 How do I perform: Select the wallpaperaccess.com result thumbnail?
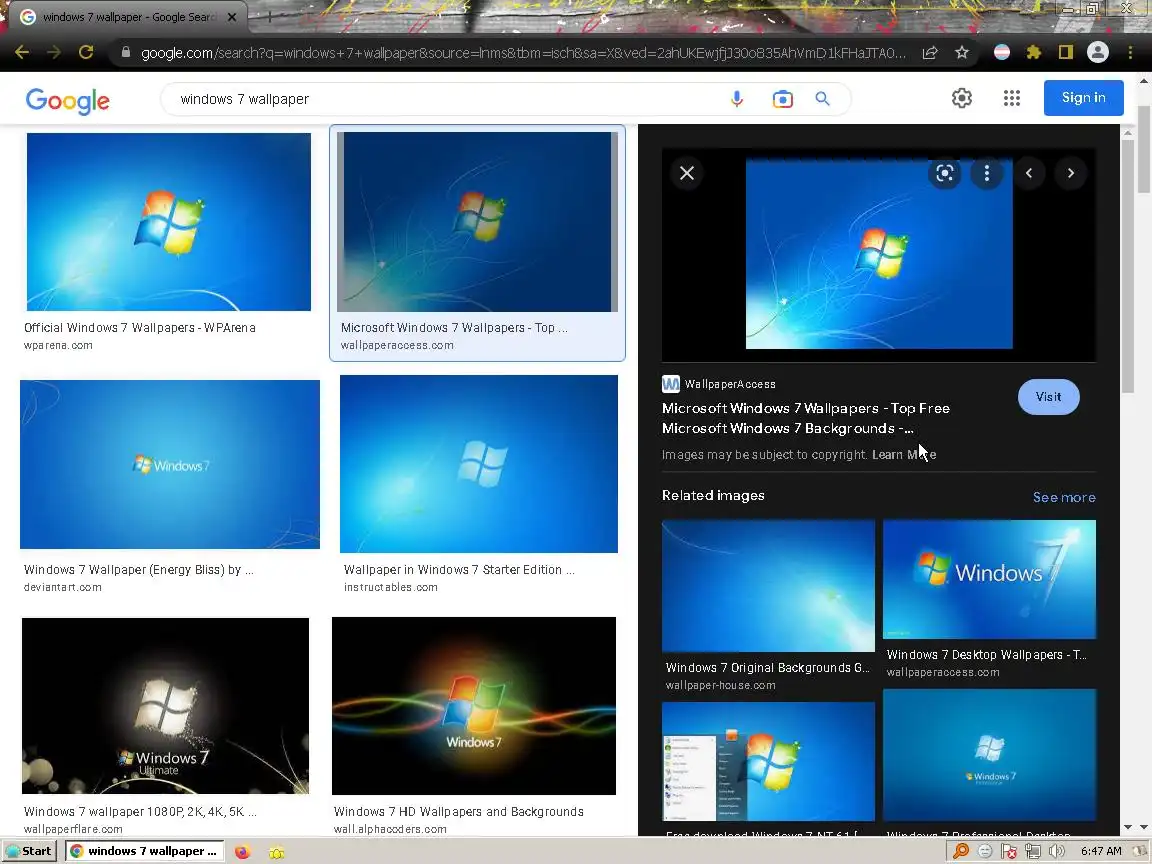(x=478, y=222)
